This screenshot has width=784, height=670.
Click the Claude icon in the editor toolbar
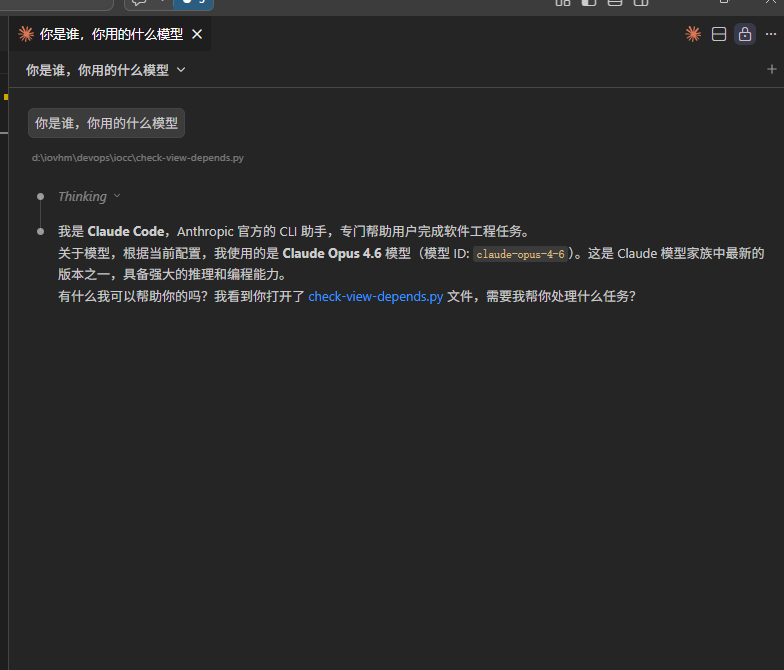[692, 34]
